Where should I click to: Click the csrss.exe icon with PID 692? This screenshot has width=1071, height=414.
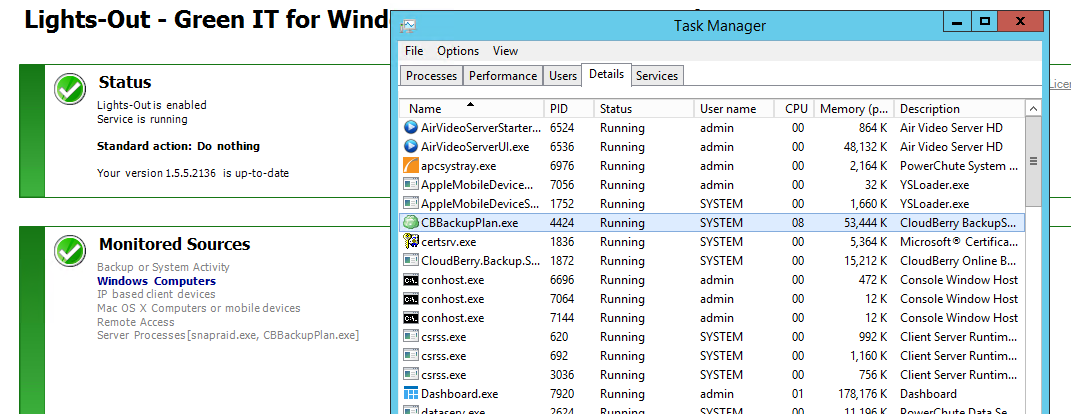tap(411, 356)
